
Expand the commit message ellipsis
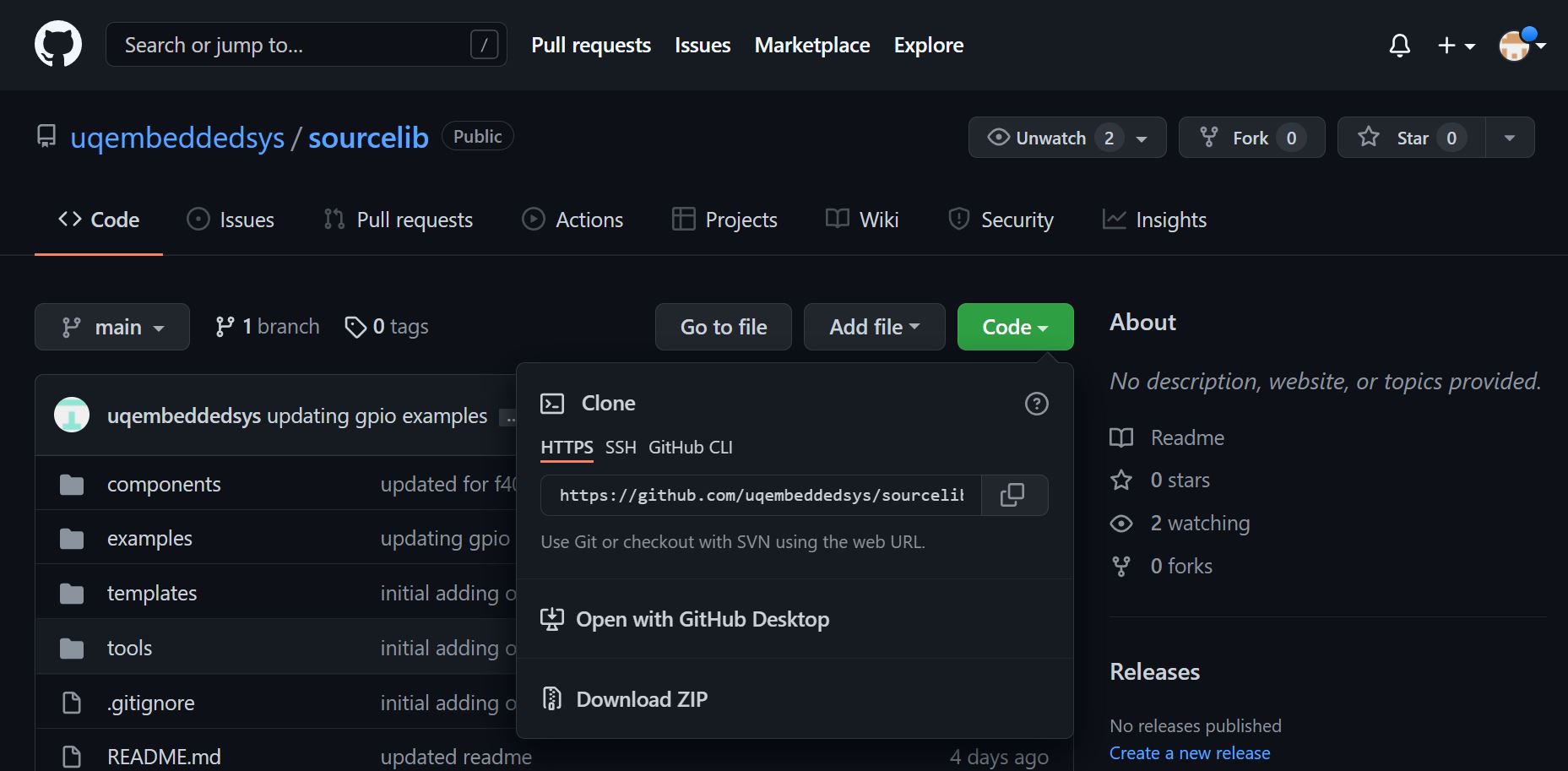tap(508, 417)
